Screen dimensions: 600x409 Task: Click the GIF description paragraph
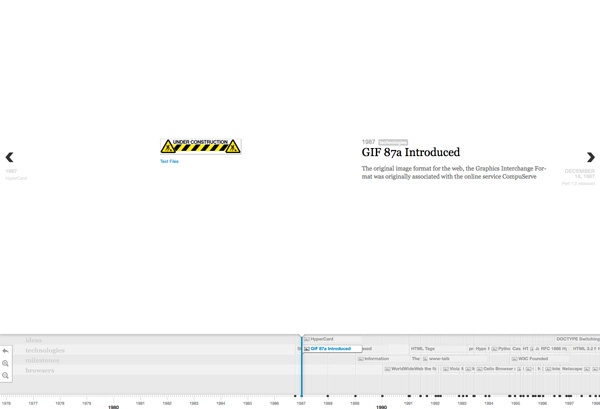click(454, 173)
